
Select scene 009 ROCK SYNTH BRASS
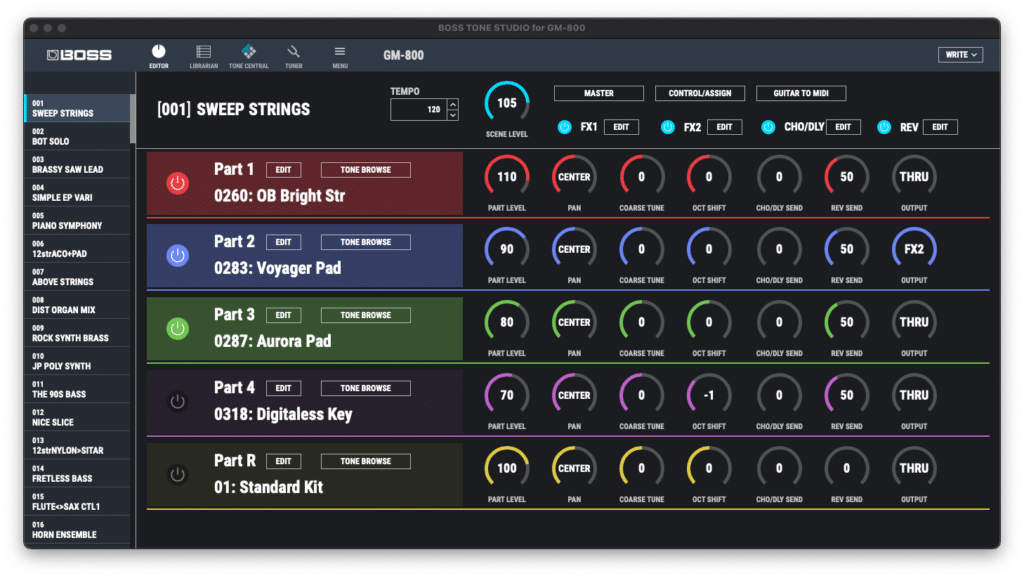click(77, 333)
